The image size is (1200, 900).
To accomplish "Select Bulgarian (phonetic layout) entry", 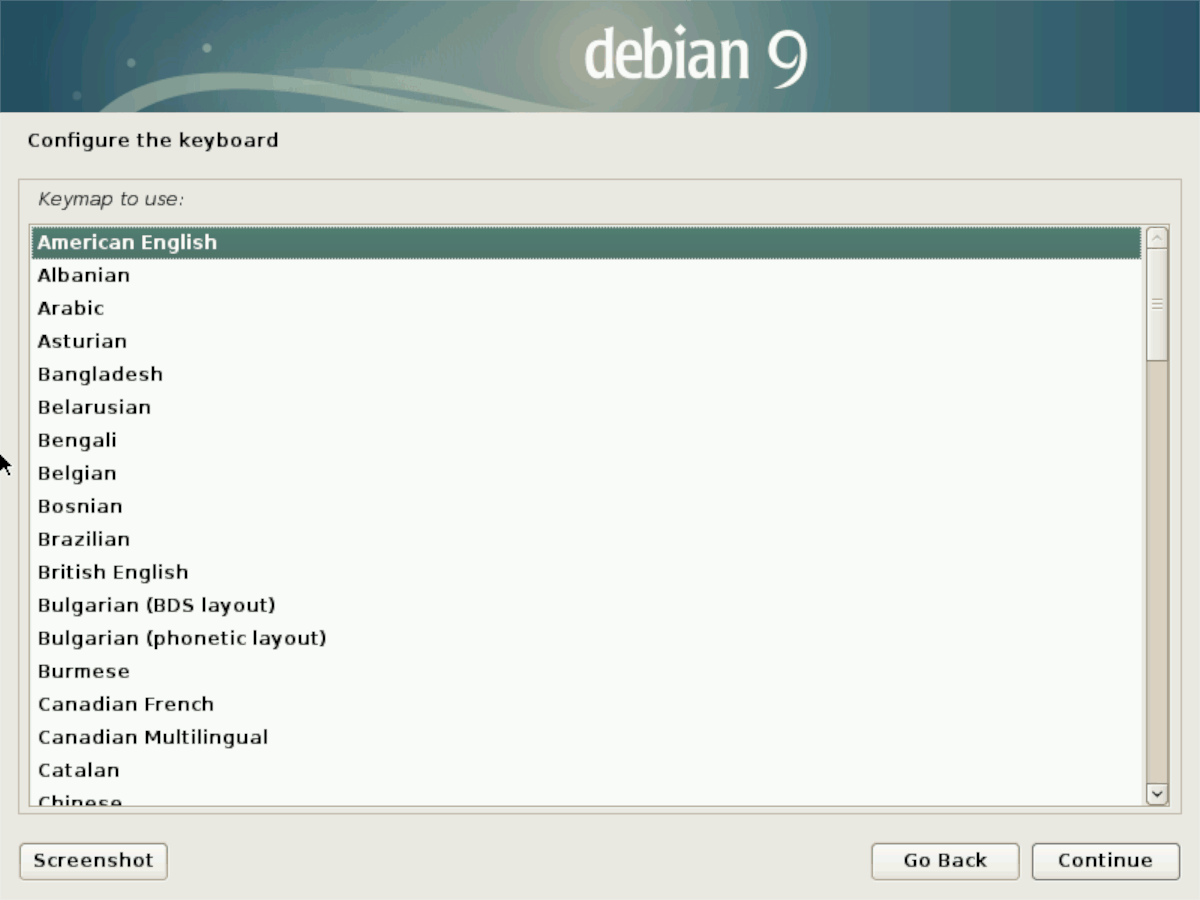I will coord(182,638).
